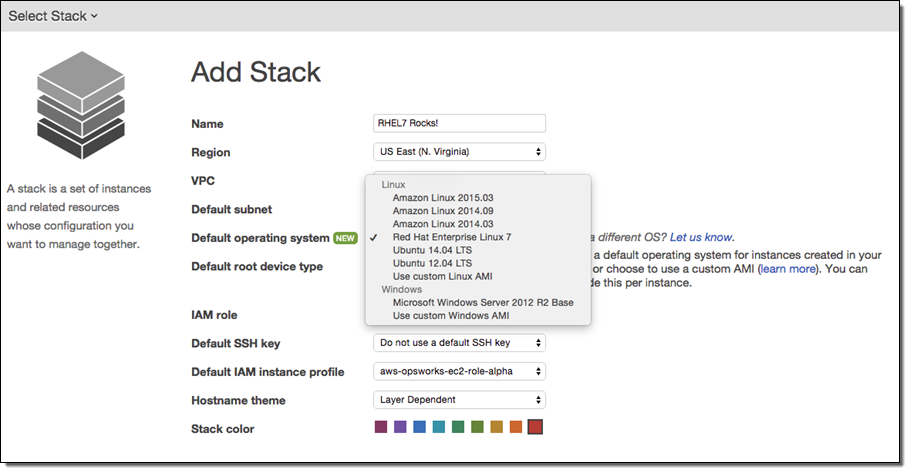Image resolution: width=910 pixels, height=473 pixels.
Task: Select Microsoft Windows Server 2012 R2 Base
Action: click(483, 303)
